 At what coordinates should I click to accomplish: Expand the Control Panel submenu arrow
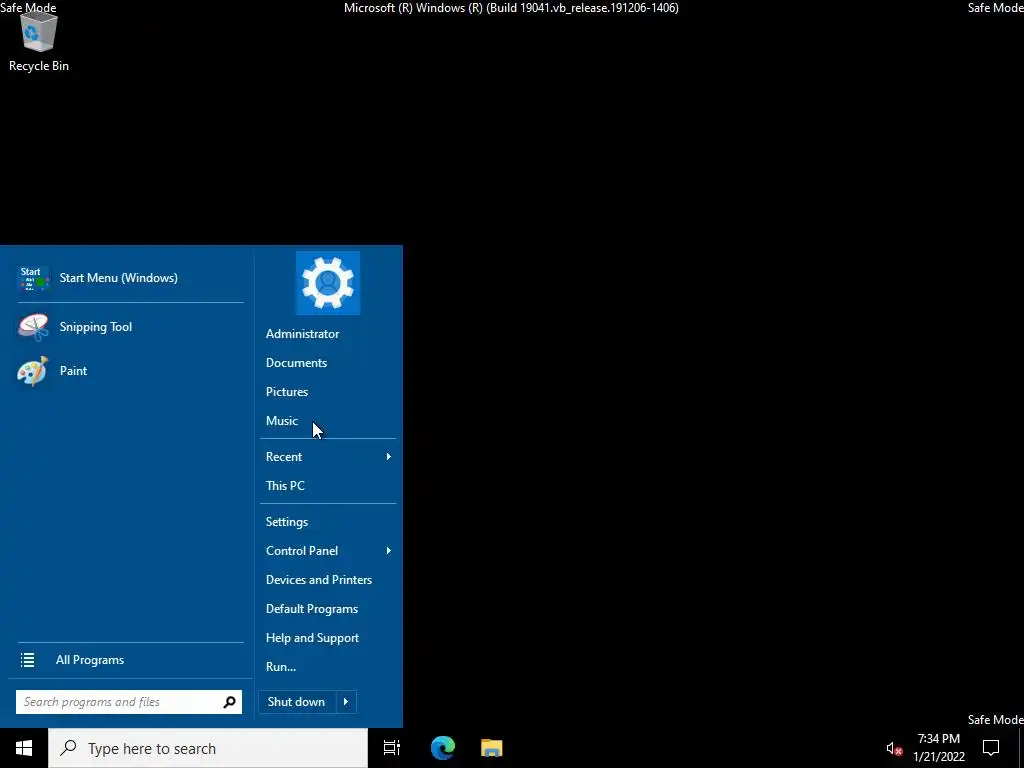tap(389, 551)
